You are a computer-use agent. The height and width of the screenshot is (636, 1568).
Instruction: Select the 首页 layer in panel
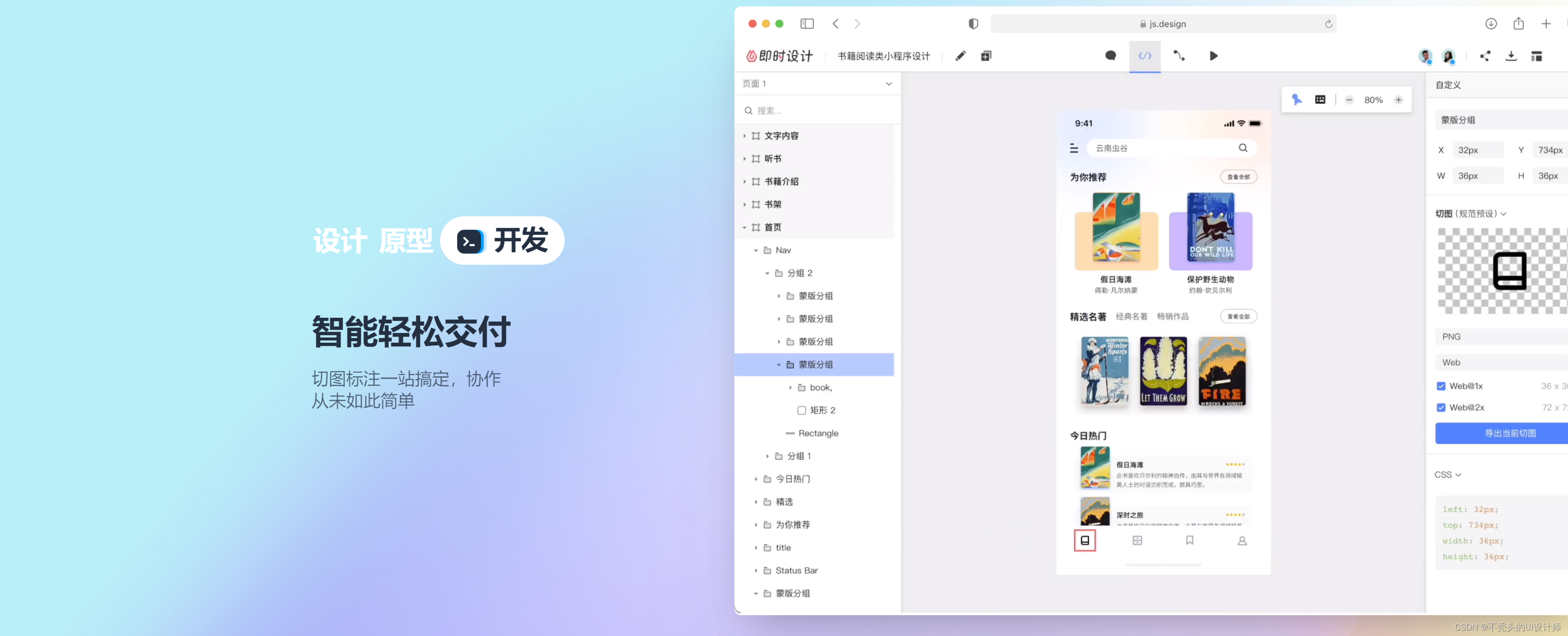click(774, 227)
